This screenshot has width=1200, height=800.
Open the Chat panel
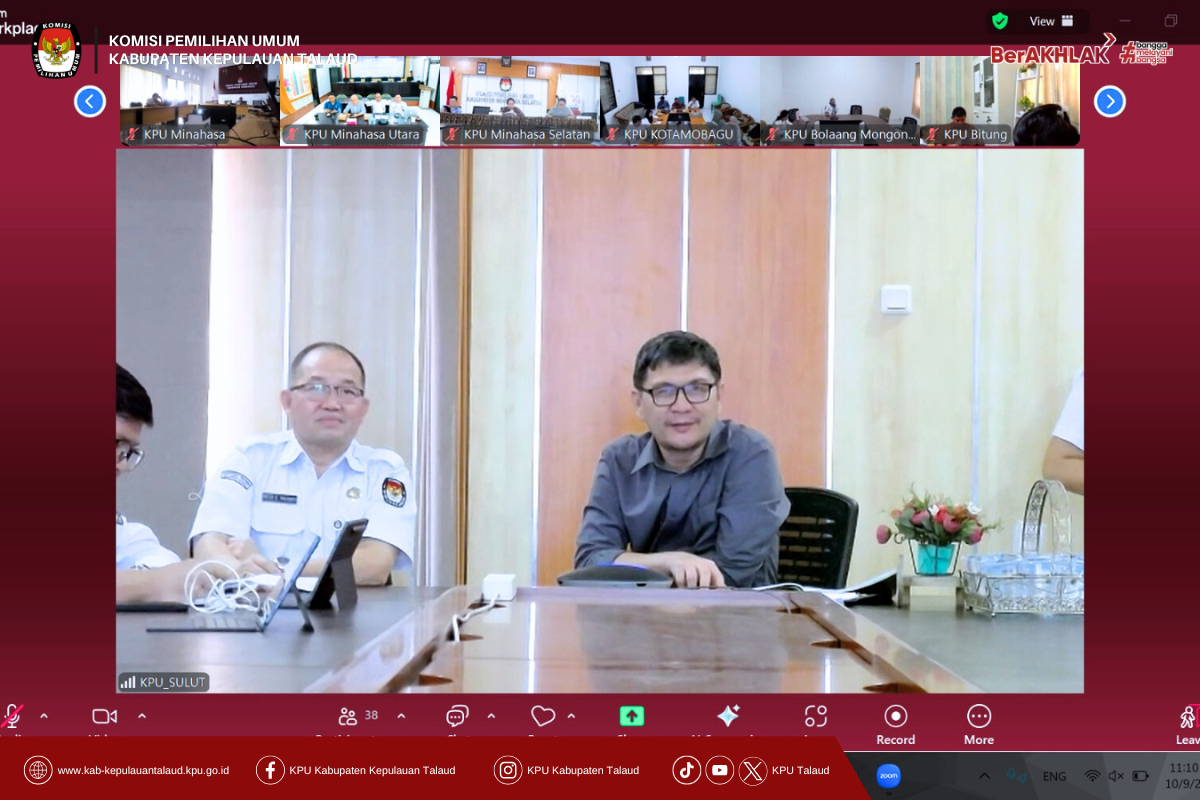pyautogui.click(x=457, y=716)
